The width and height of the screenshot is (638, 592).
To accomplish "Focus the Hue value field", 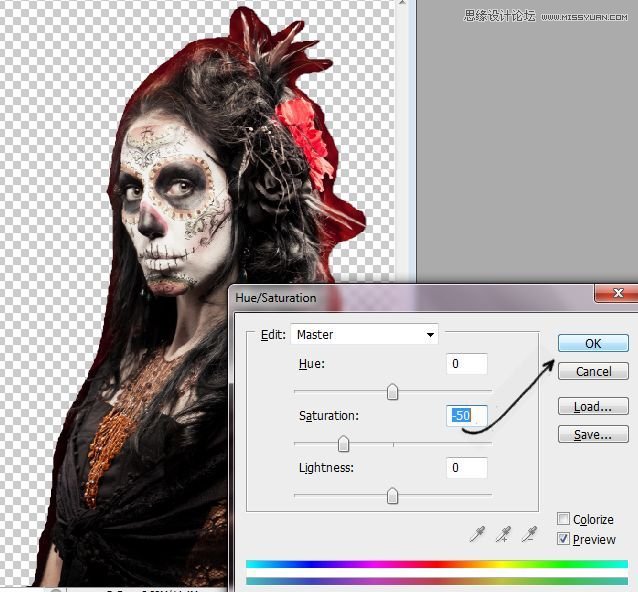I will point(467,364).
